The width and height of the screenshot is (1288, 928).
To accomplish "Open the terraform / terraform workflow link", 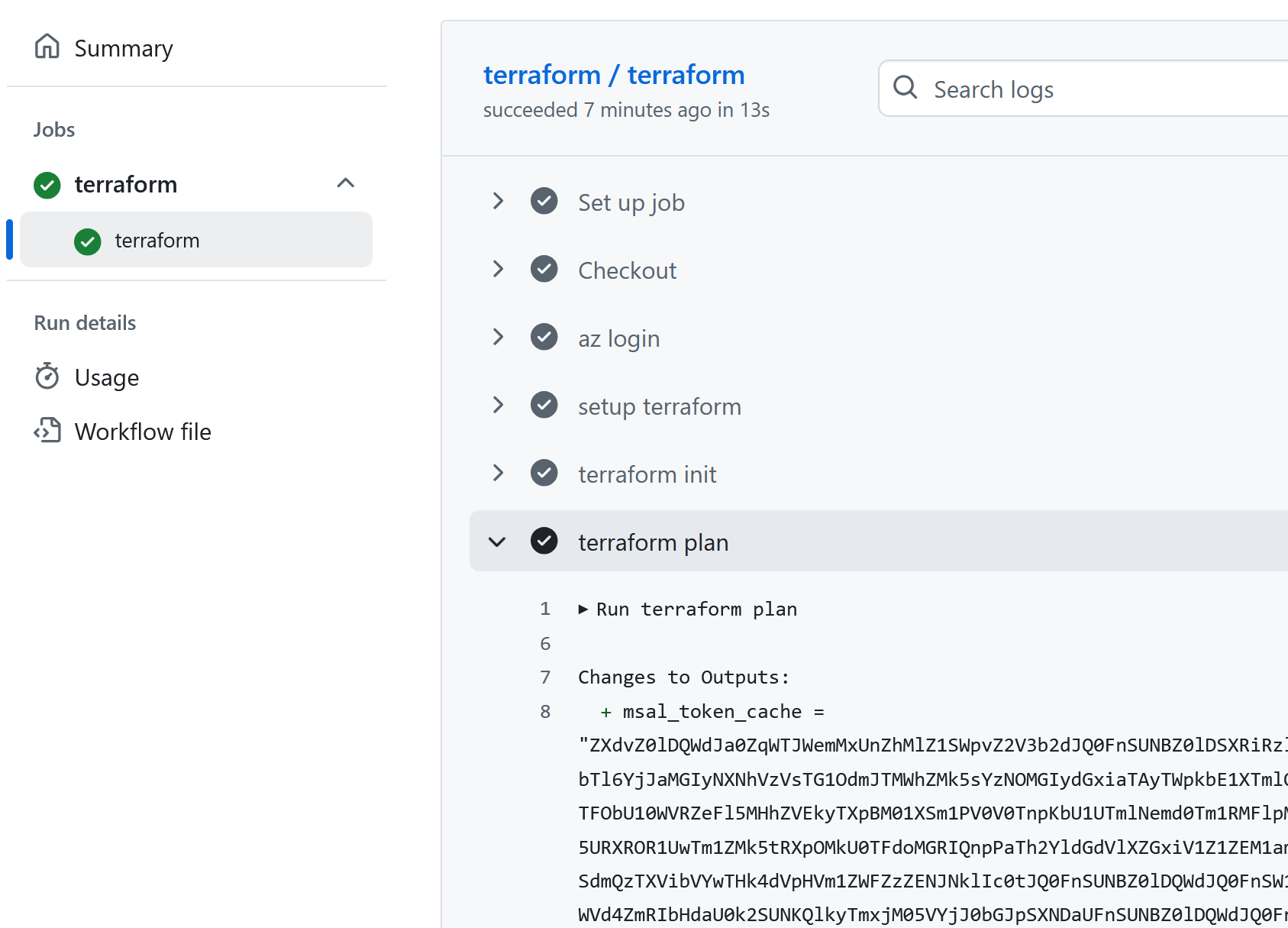I will coord(614,74).
